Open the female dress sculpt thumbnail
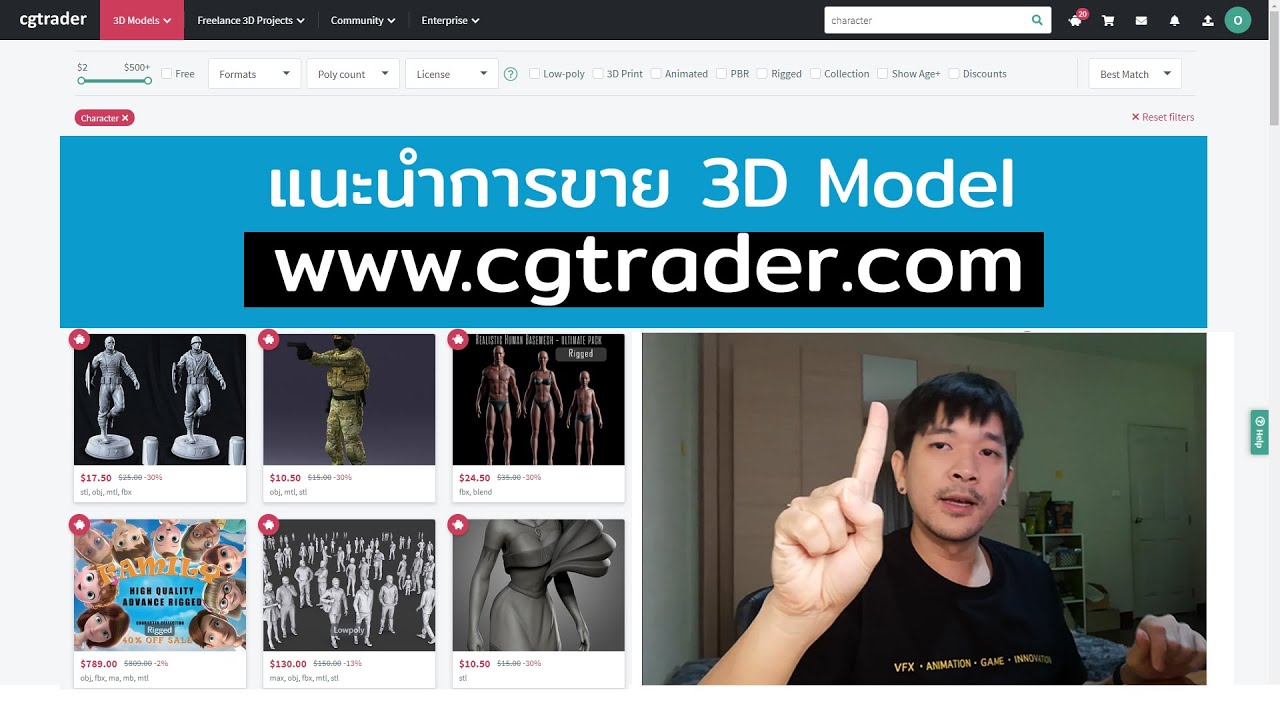Viewport: 1280px width, 720px height. click(539, 585)
